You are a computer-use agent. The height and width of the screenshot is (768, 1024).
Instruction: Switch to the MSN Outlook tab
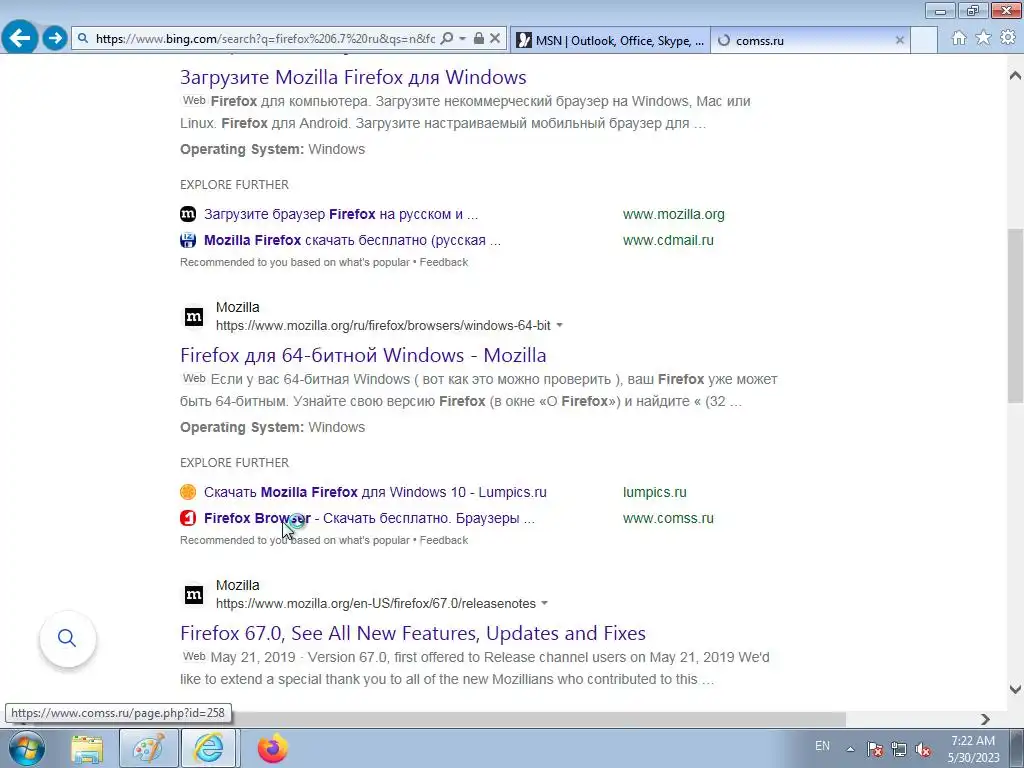[x=611, y=40]
